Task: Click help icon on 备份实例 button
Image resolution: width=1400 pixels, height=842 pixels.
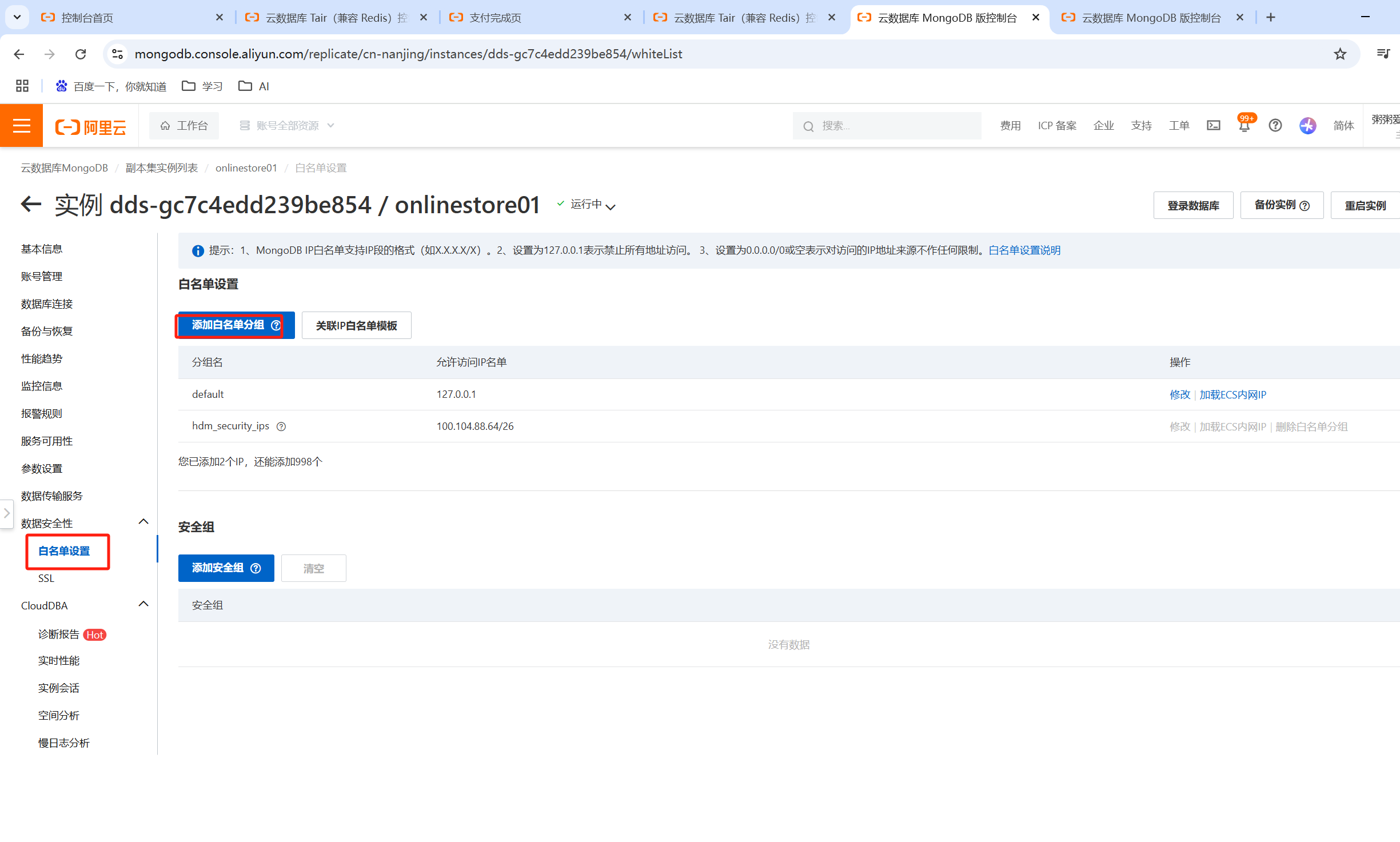Action: [1305, 206]
